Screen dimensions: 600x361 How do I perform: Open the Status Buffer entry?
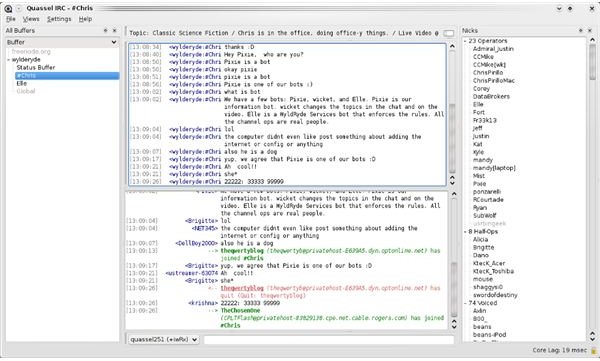pos(36,67)
